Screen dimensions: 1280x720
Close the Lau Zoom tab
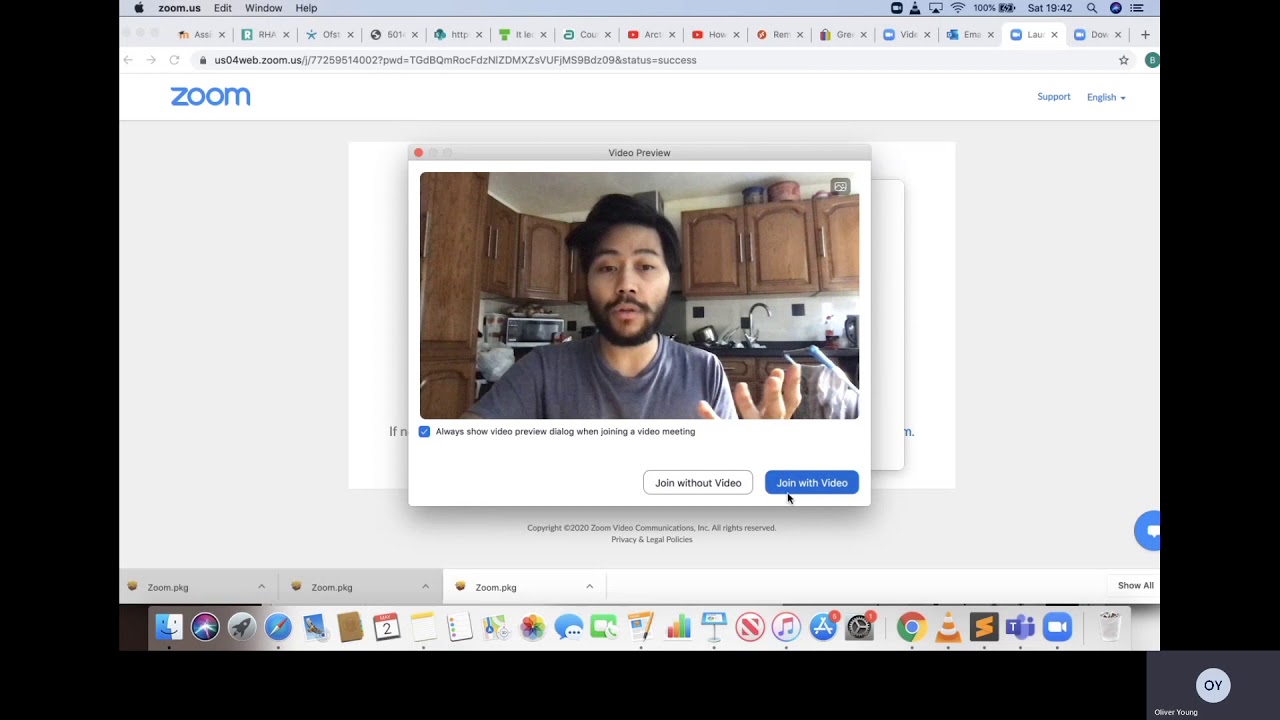(1054, 34)
